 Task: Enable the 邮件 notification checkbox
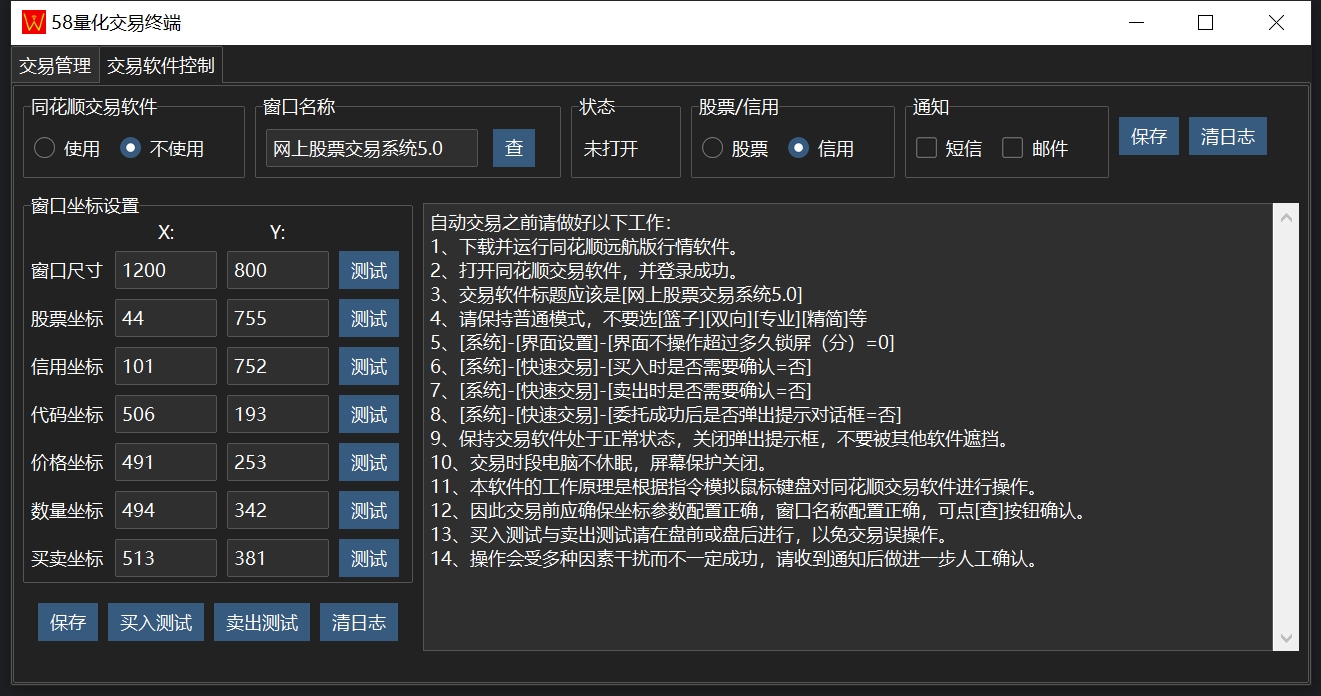pos(1013,148)
